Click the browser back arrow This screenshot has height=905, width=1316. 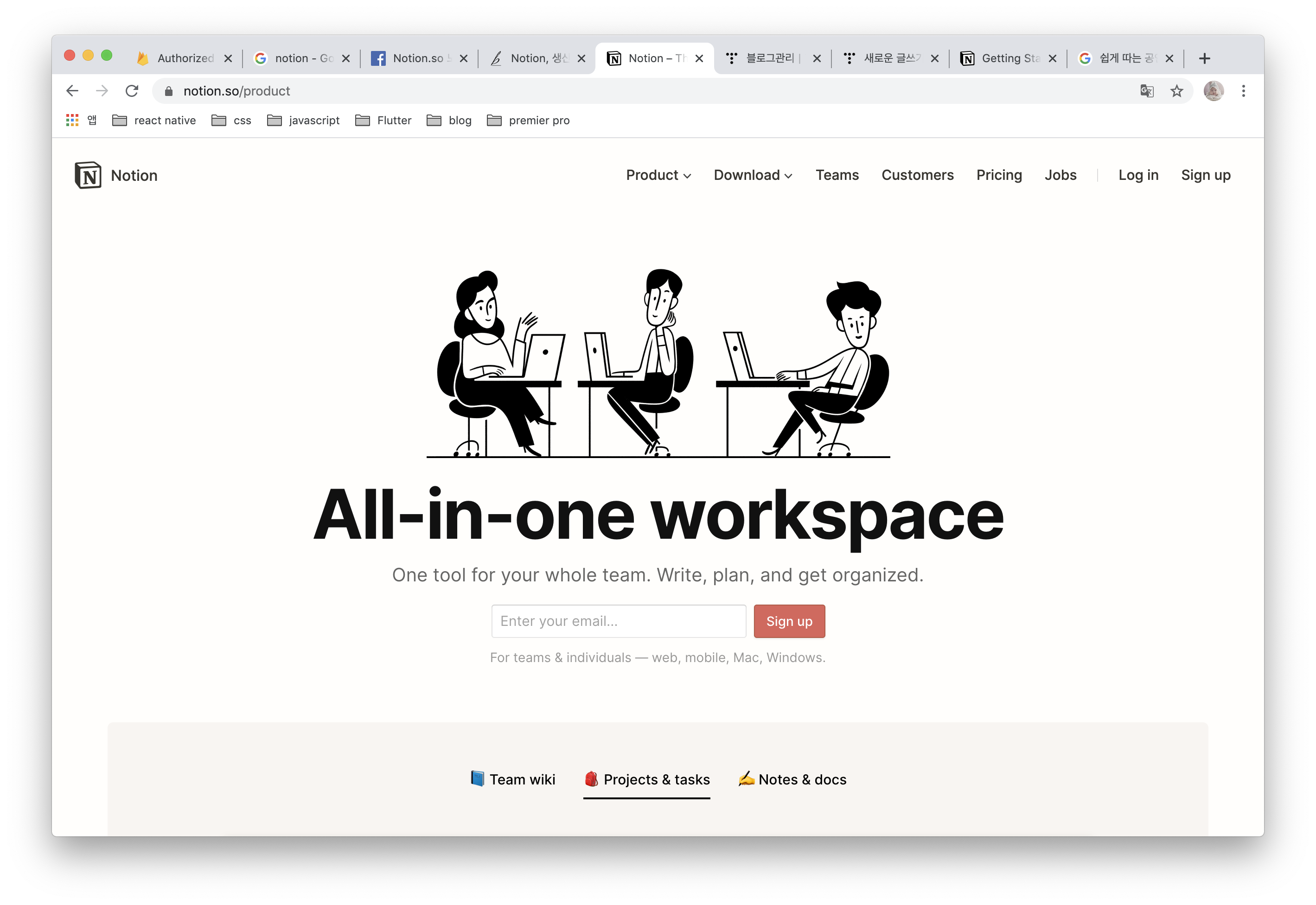point(72,91)
